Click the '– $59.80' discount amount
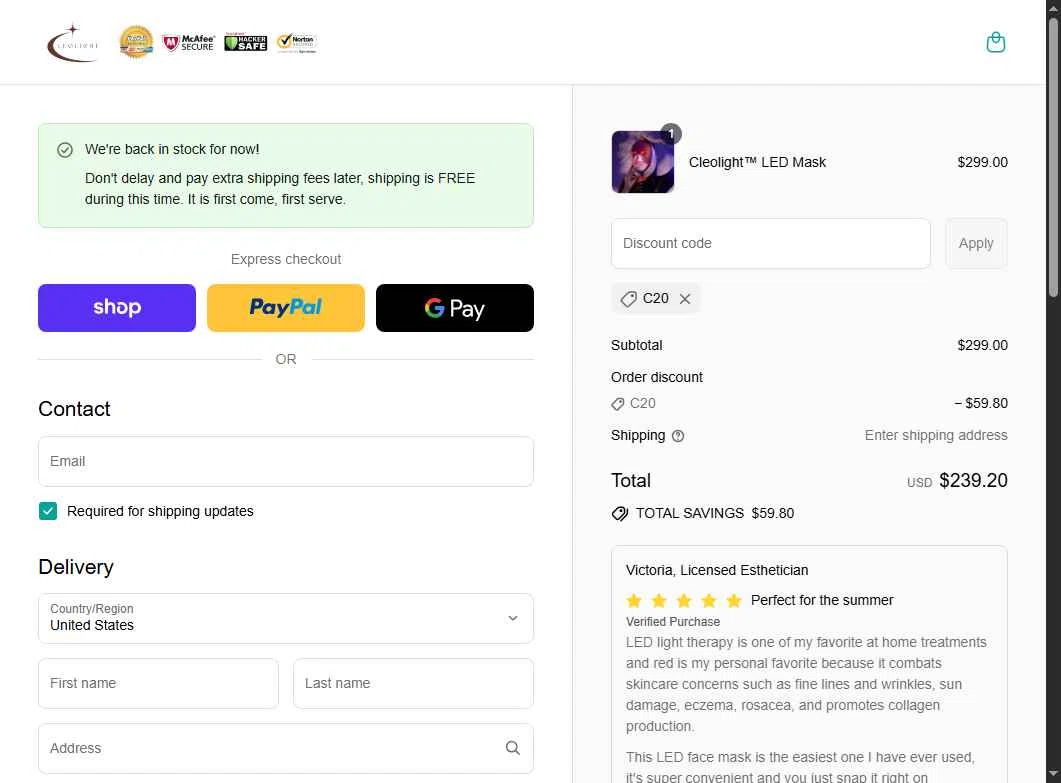Screen dimensions: 1061x783 (x=980, y=403)
